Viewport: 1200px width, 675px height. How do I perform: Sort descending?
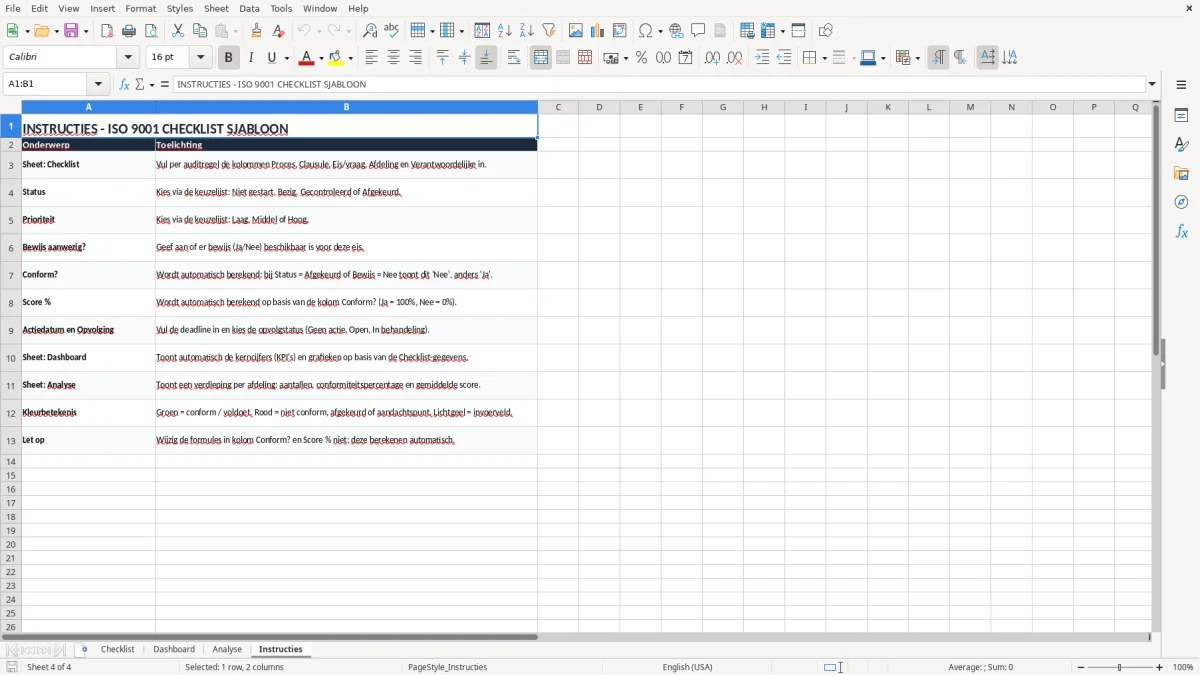[x=526, y=31]
